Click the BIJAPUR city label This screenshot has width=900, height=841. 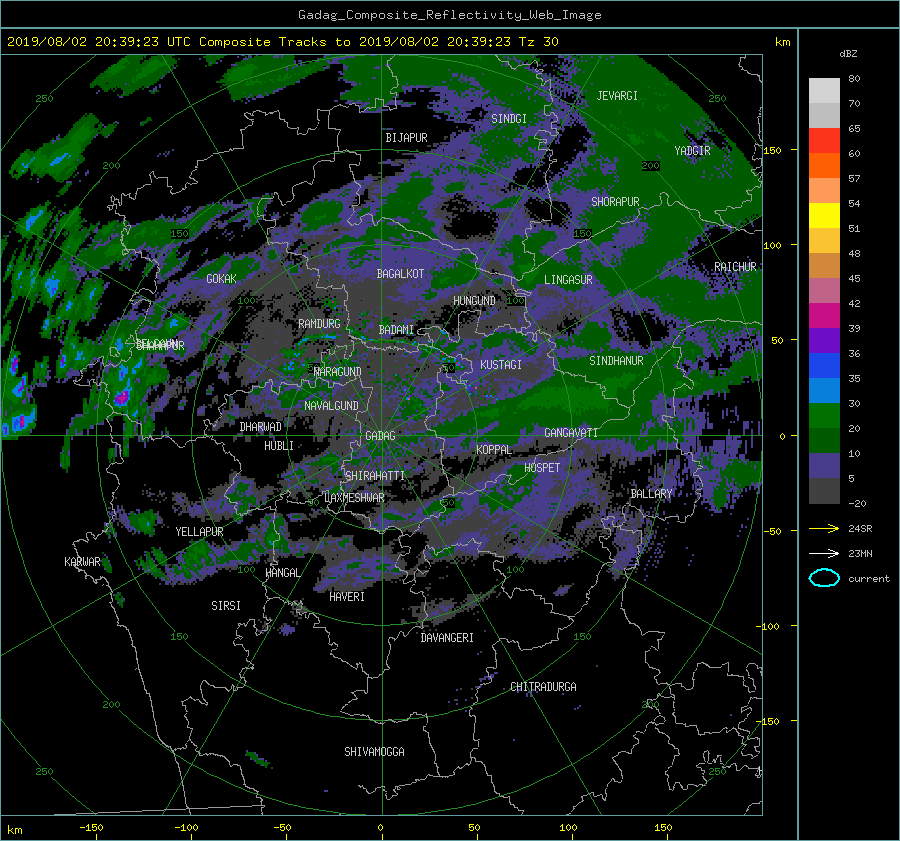pos(406,138)
